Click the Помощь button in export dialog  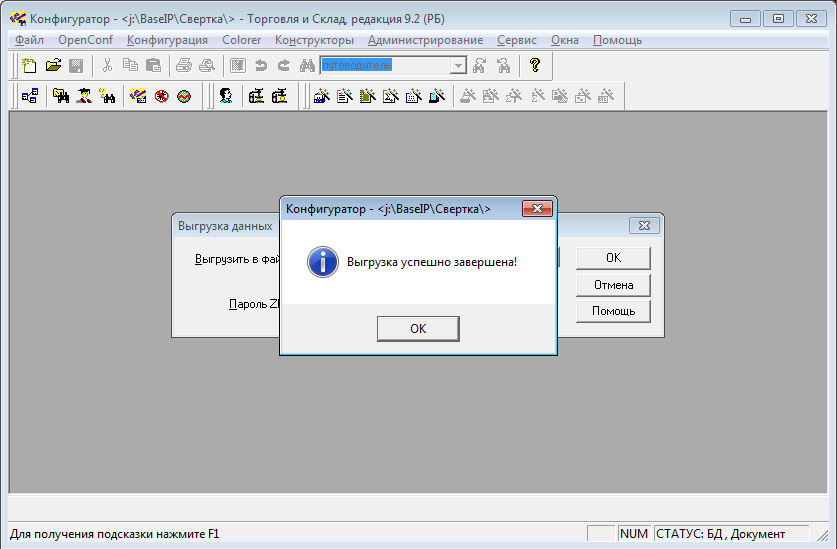click(613, 311)
